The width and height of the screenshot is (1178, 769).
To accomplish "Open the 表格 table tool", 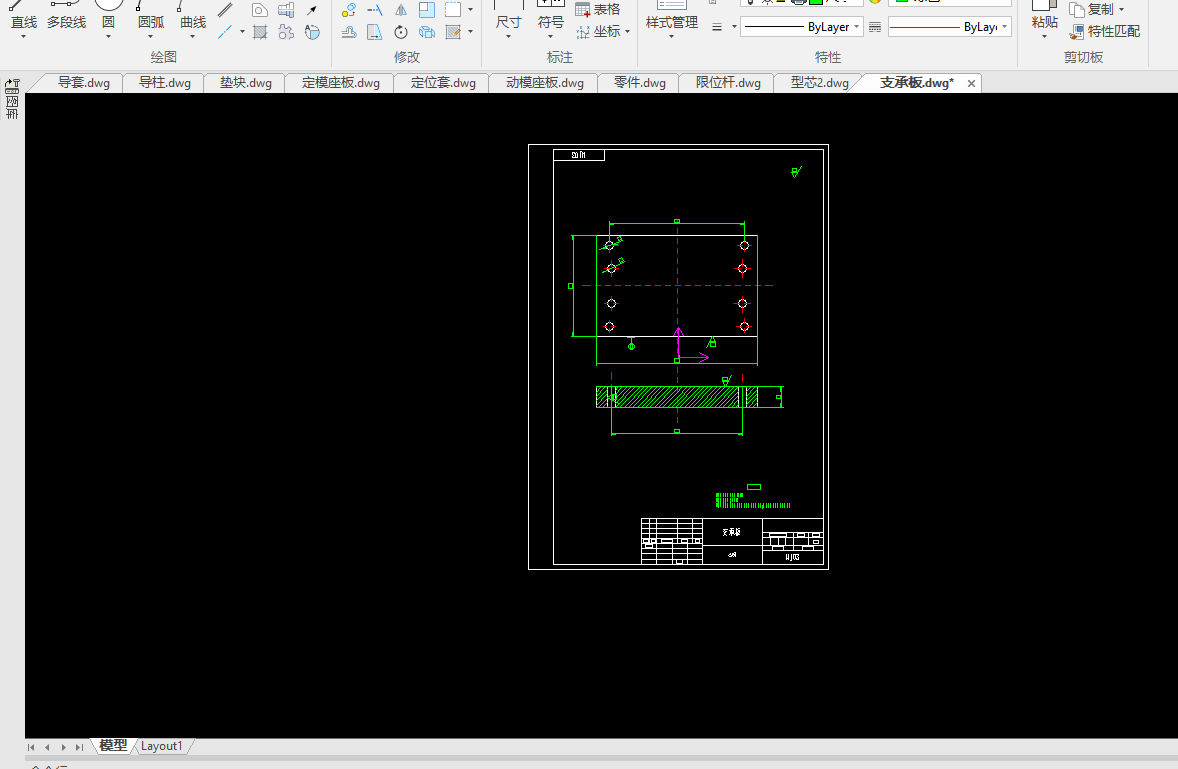I will [x=598, y=9].
